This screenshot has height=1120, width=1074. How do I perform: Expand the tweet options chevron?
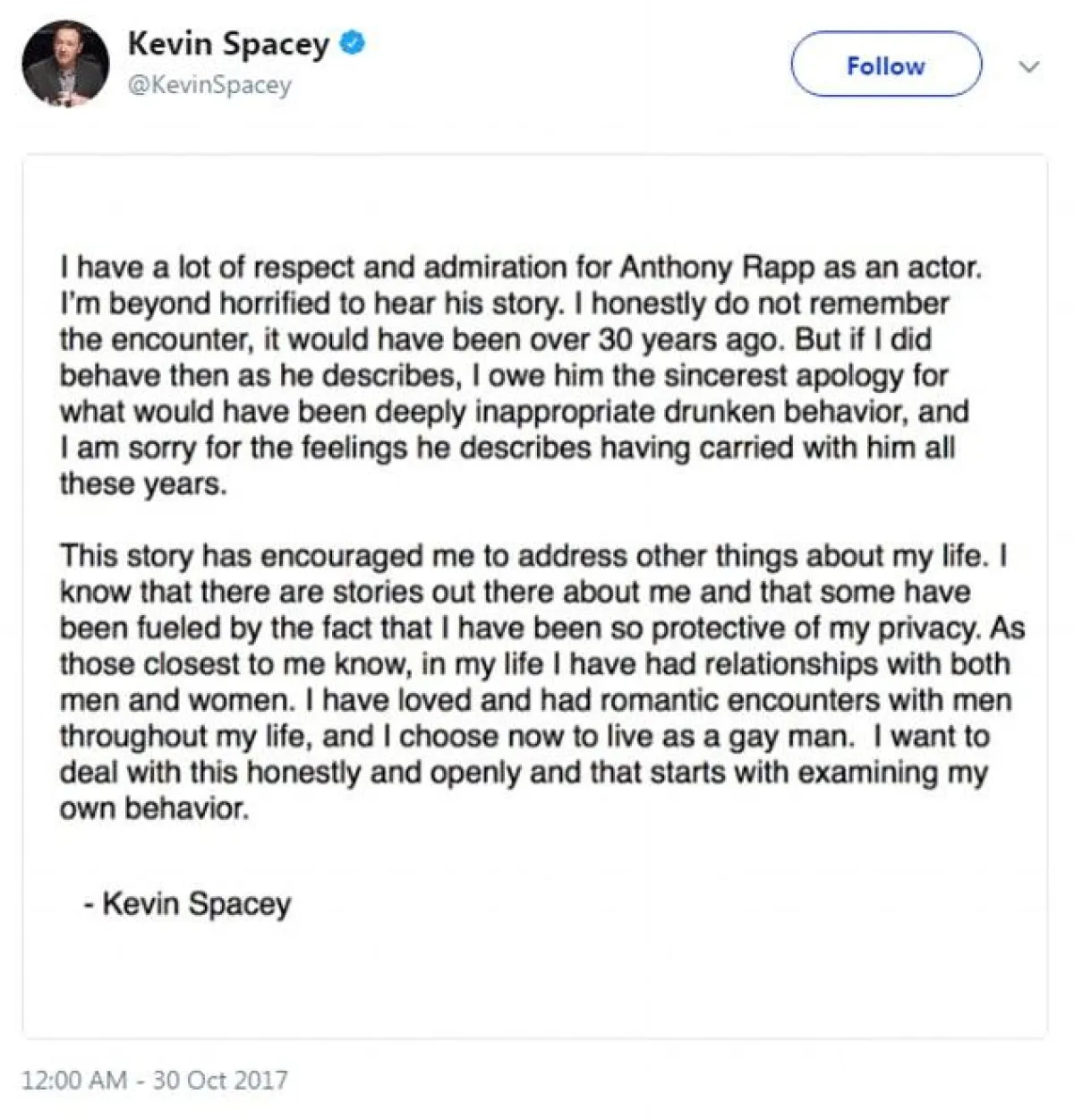[1030, 67]
